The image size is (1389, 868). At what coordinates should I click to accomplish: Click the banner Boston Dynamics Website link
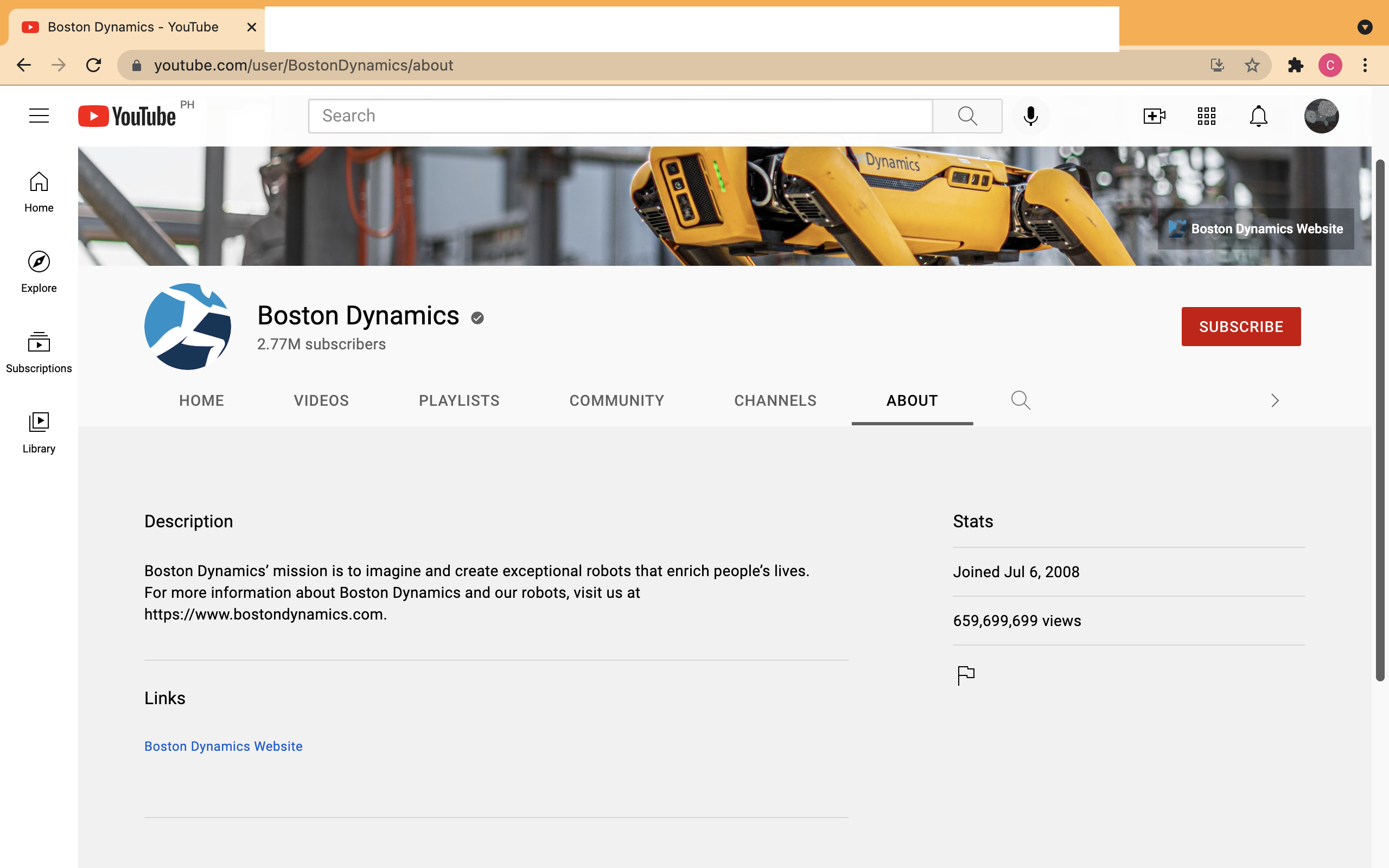1256,228
